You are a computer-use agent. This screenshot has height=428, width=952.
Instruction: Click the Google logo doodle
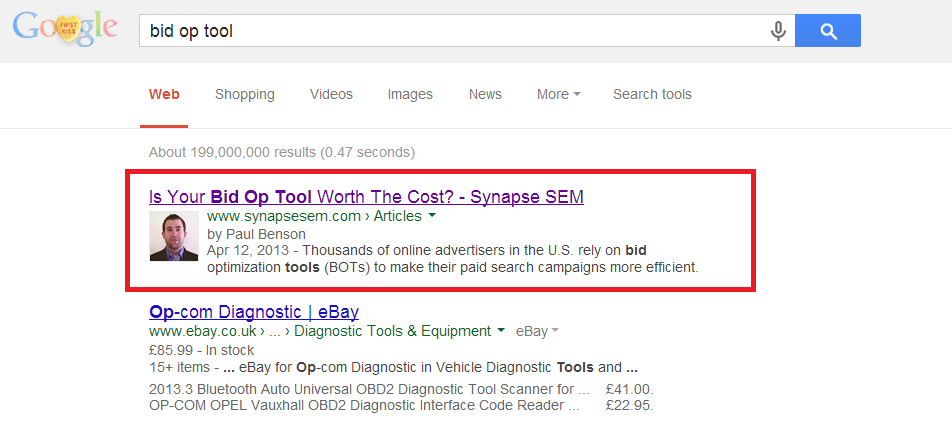tap(65, 29)
